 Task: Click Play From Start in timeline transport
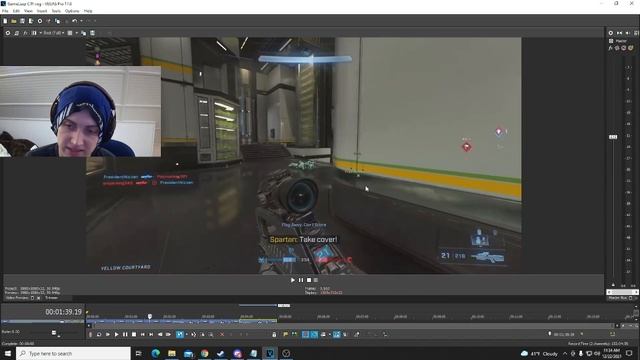click(108, 334)
